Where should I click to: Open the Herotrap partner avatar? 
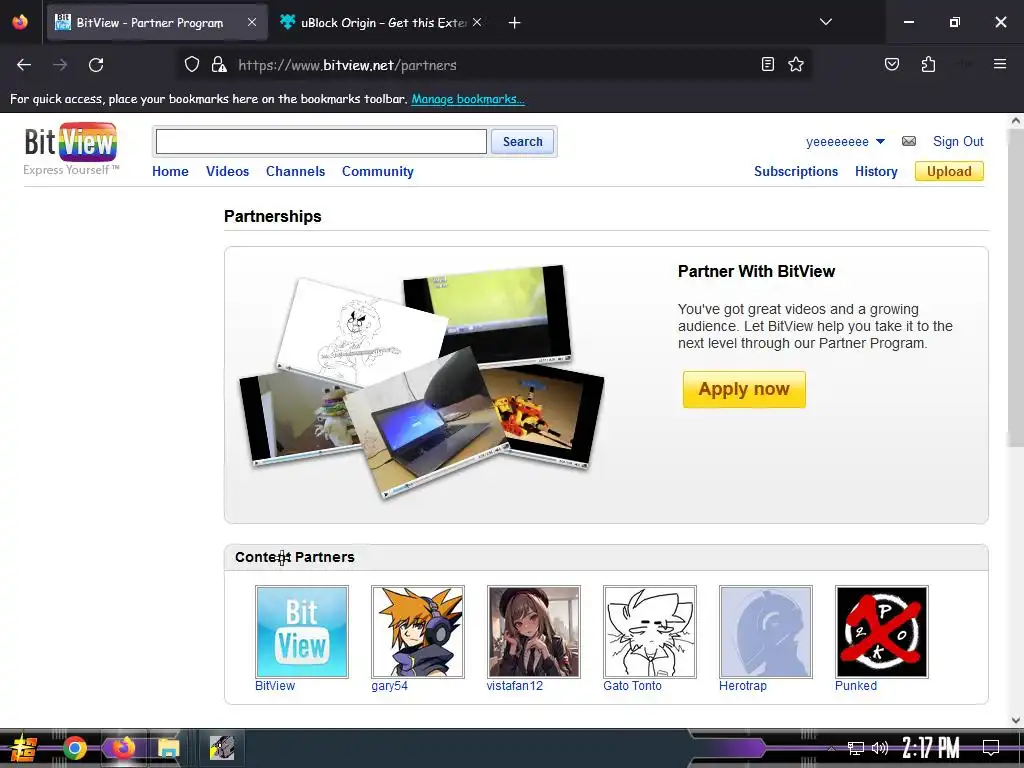coord(766,632)
